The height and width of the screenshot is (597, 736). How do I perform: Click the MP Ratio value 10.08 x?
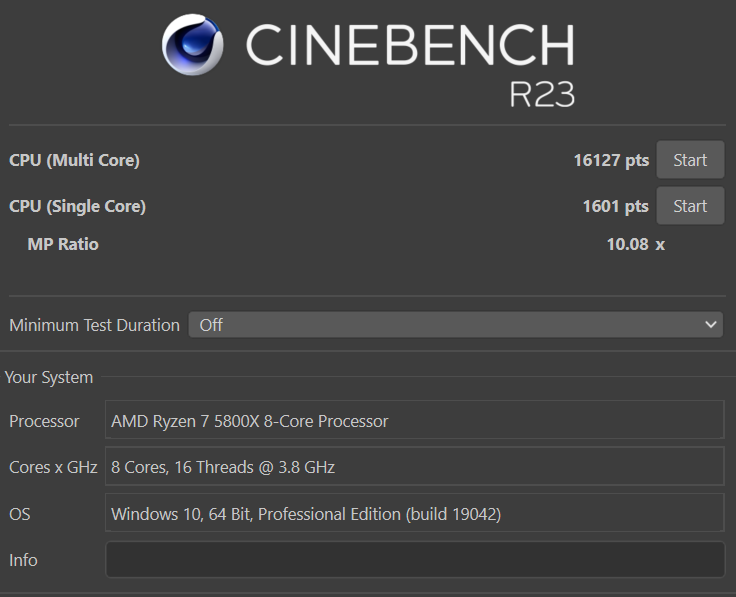[x=636, y=245]
